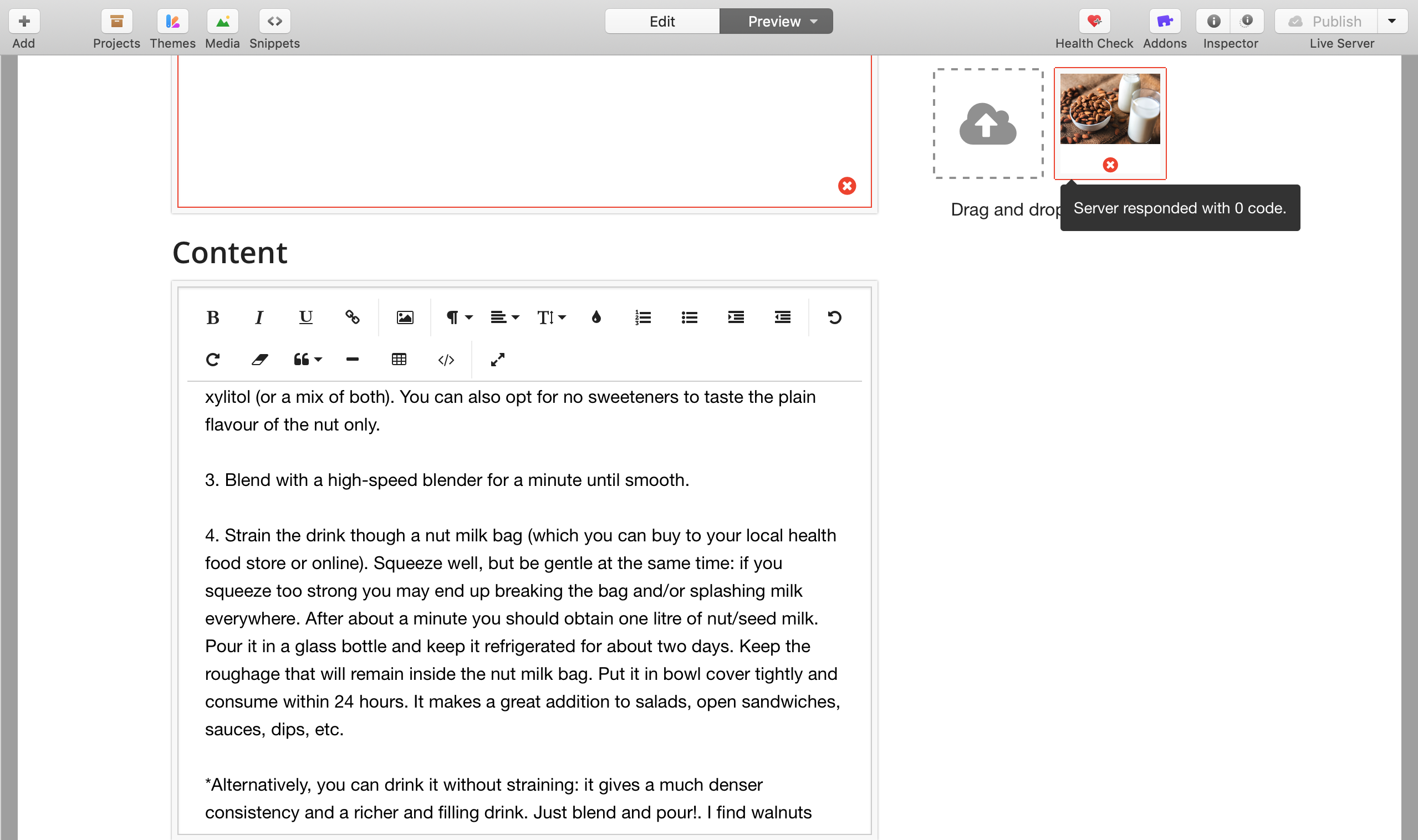Viewport: 1418px width, 840px height.
Task: Switch to the Preview tab
Action: (x=774, y=22)
